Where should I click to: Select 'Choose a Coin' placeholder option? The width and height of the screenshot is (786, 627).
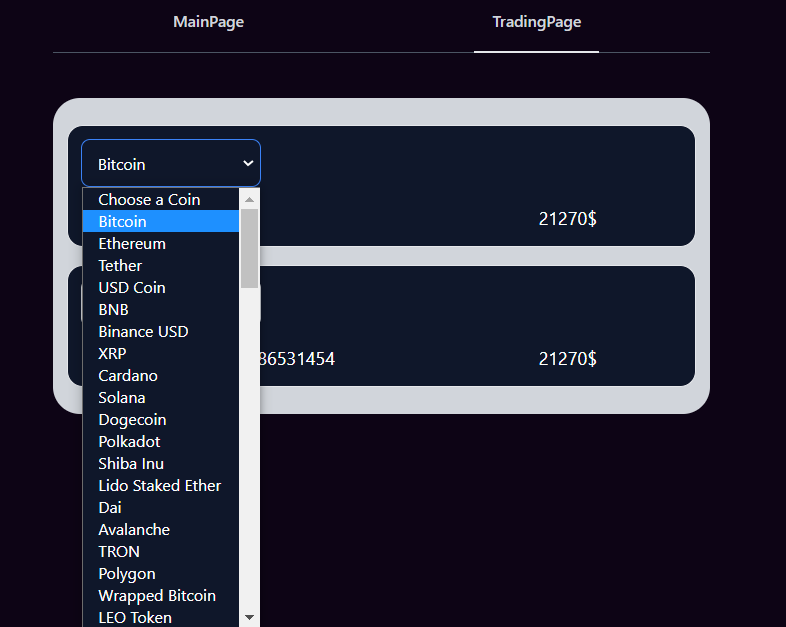click(x=161, y=199)
